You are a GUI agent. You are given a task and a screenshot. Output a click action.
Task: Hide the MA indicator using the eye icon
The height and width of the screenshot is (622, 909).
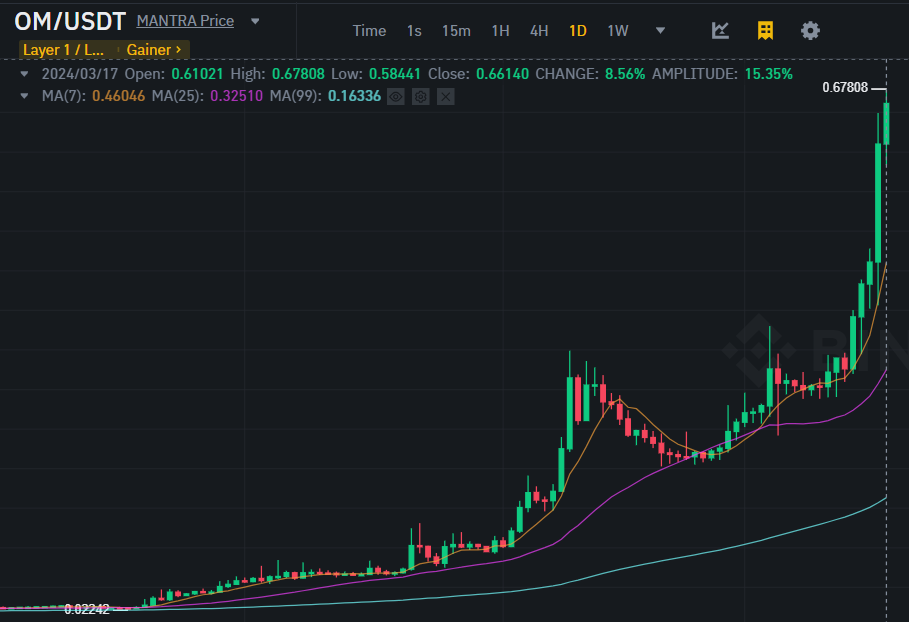396,96
